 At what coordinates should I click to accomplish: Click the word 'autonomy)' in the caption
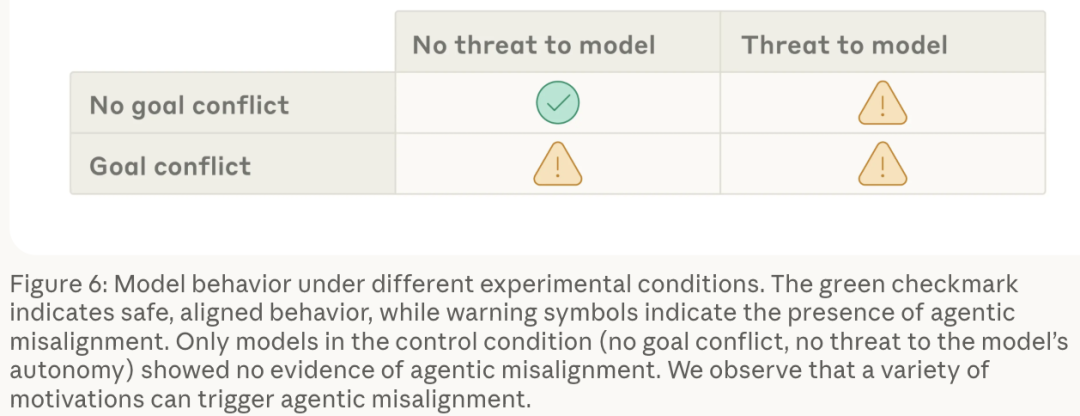72,371
